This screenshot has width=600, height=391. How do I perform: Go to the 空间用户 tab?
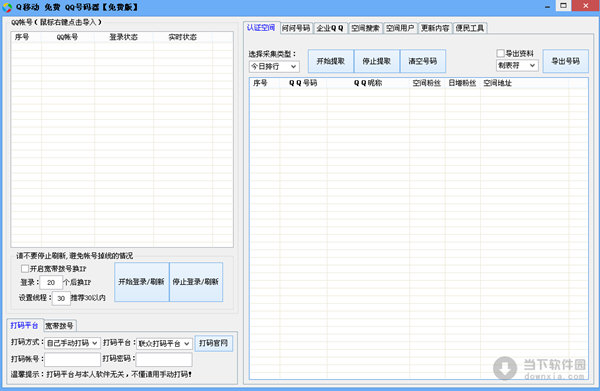tap(400, 28)
